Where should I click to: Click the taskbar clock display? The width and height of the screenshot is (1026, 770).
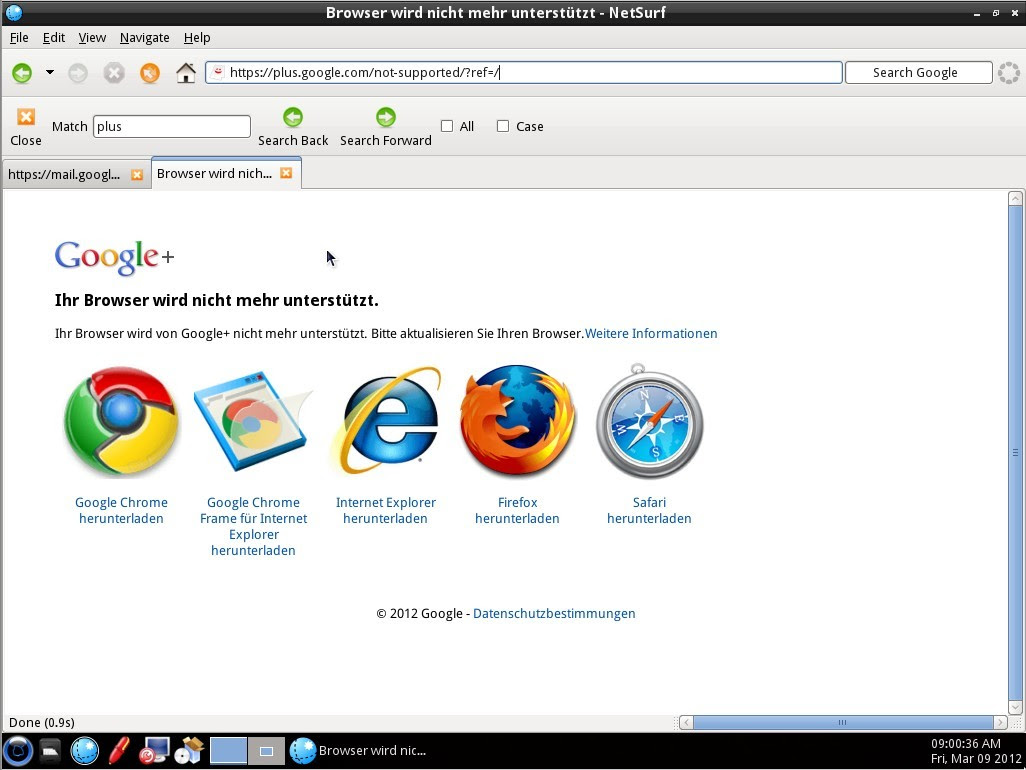(x=976, y=751)
